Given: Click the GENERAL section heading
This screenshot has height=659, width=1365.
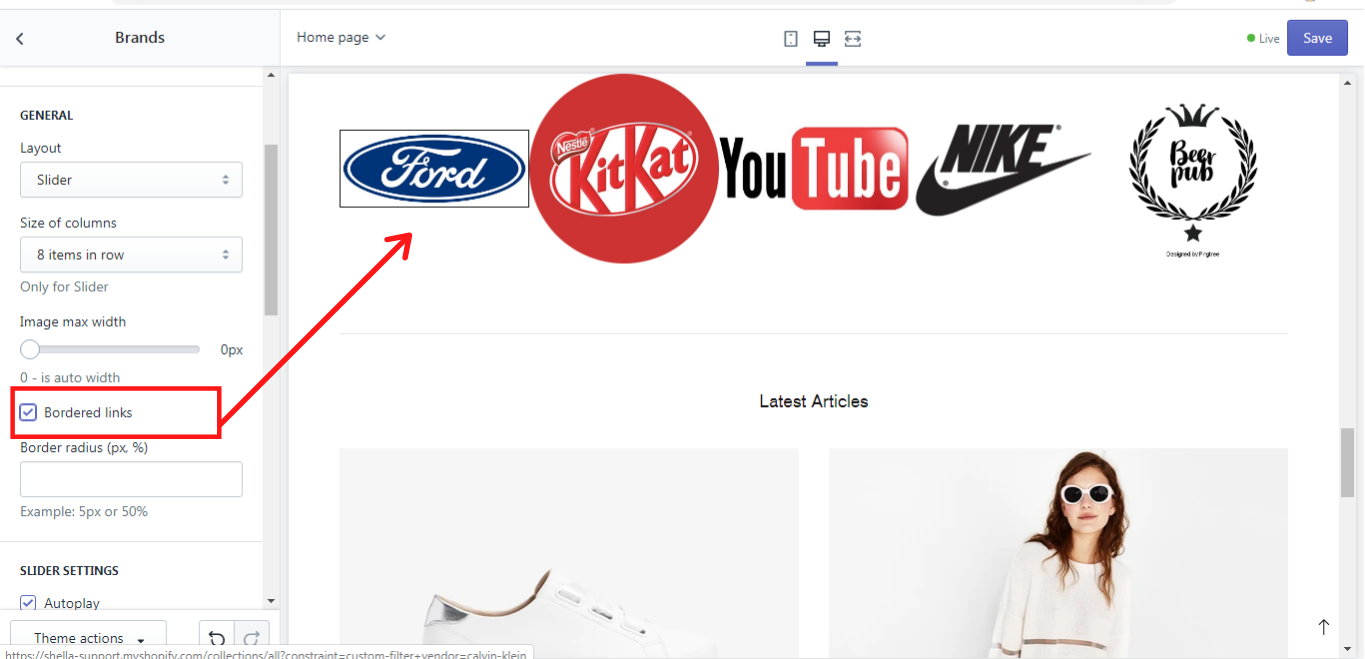Looking at the screenshot, I should point(47,116).
